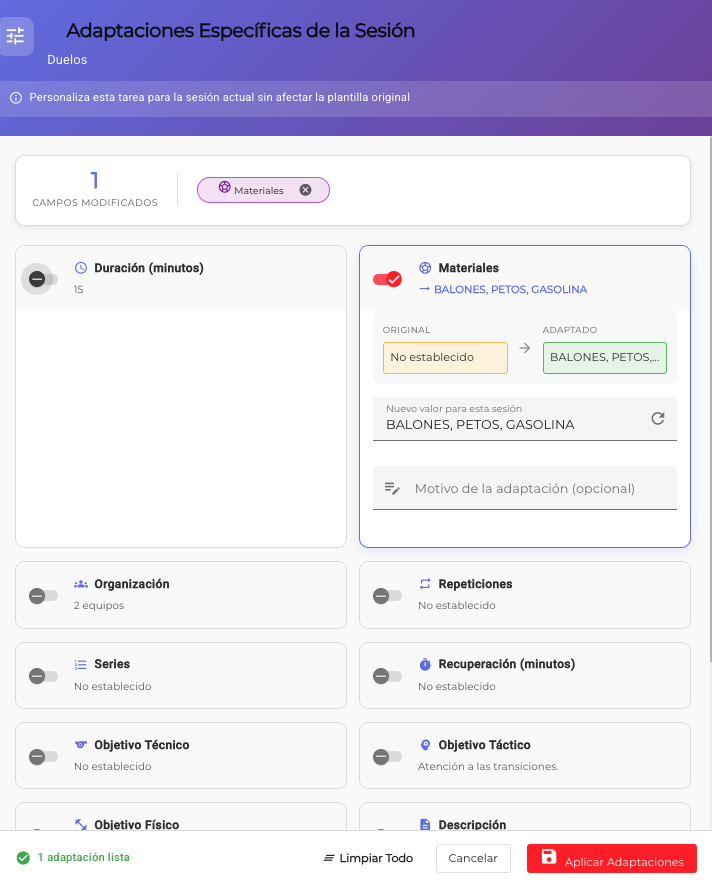
Task: Click the info icon in the banner
Action: [x=16, y=98]
